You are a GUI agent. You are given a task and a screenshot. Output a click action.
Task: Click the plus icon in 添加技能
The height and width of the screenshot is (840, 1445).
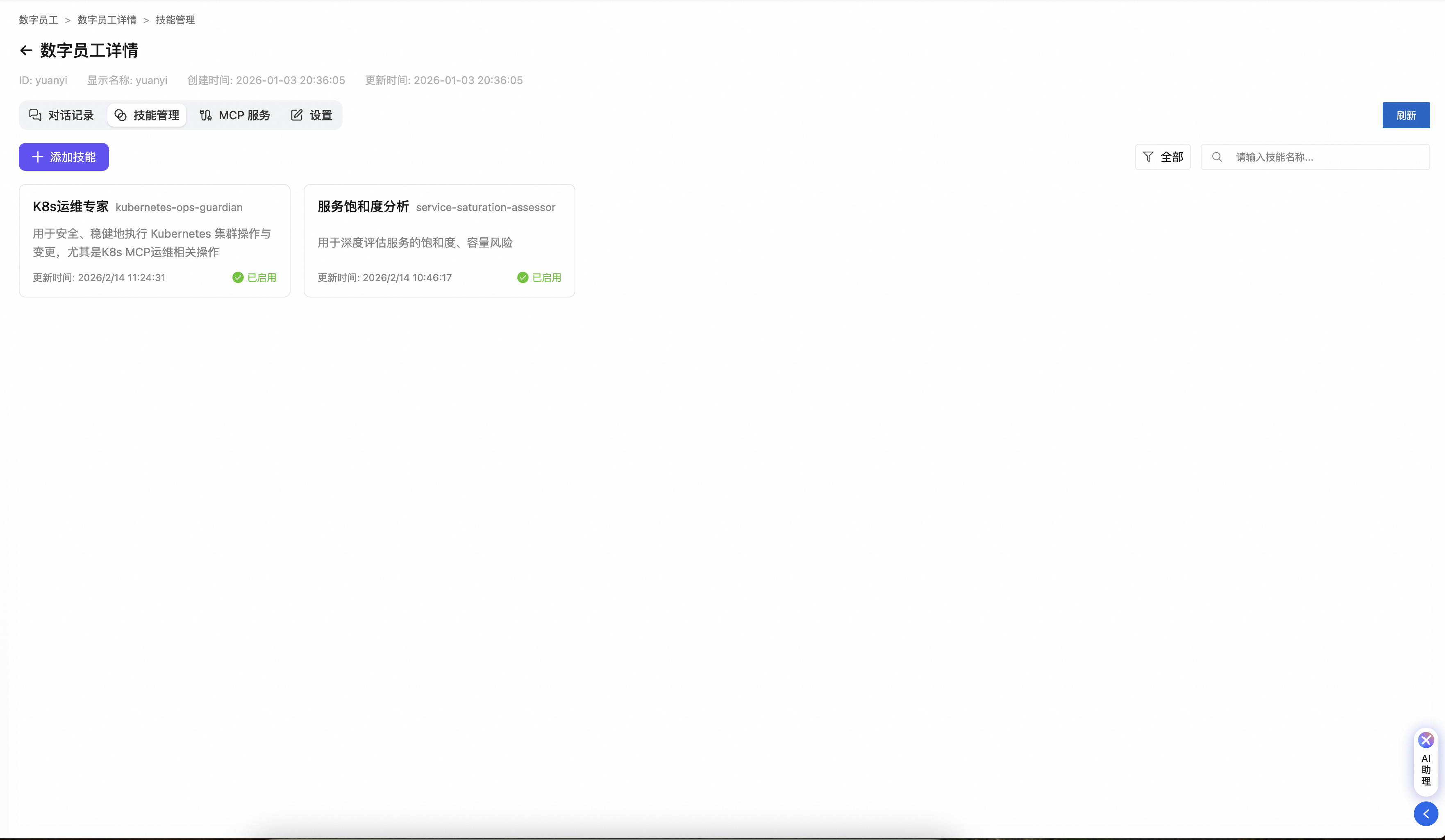point(38,157)
